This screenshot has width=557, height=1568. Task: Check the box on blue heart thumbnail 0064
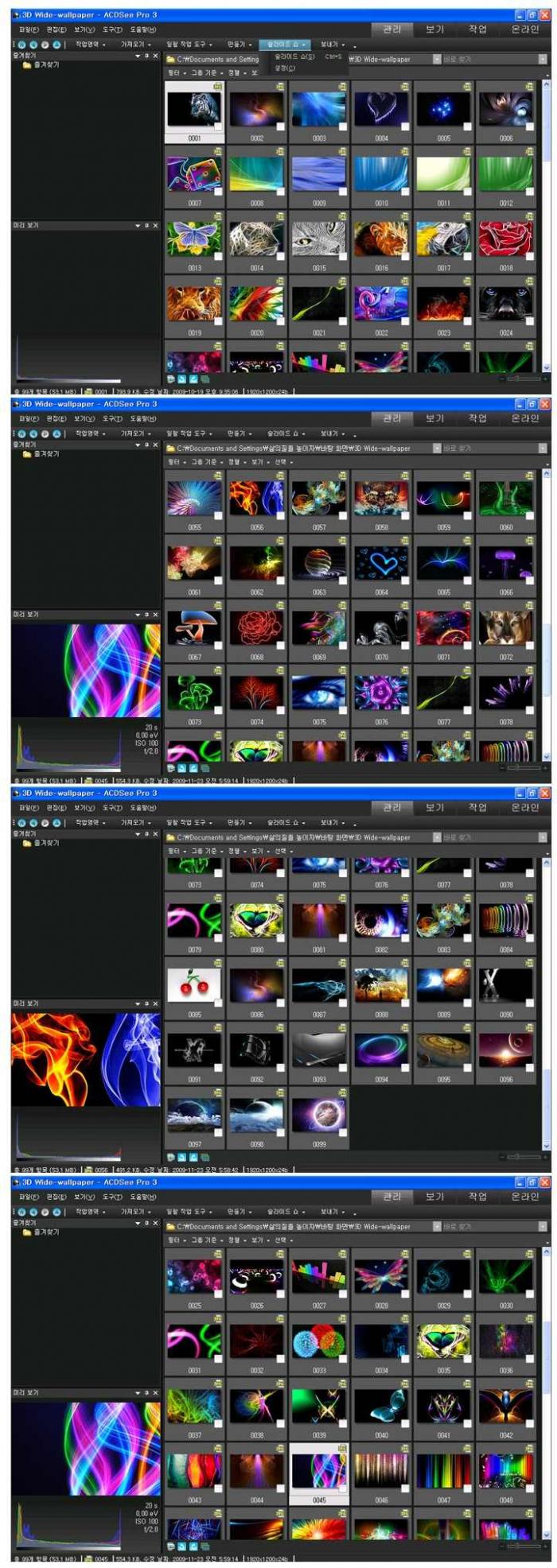click(404, 580)
